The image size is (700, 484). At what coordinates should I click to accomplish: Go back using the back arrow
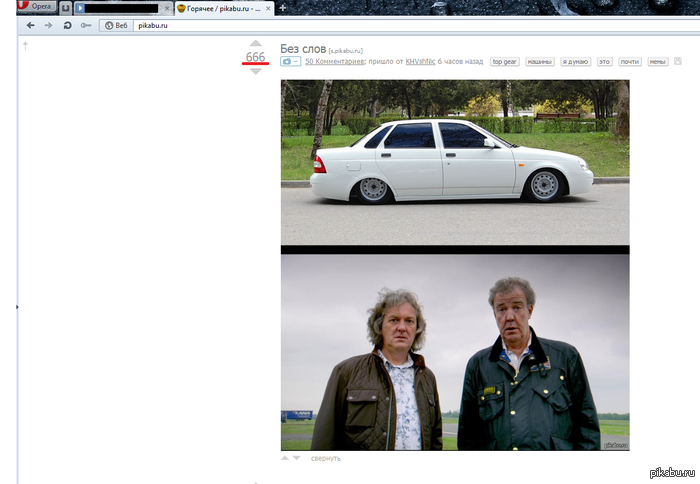tap(30, 25)
